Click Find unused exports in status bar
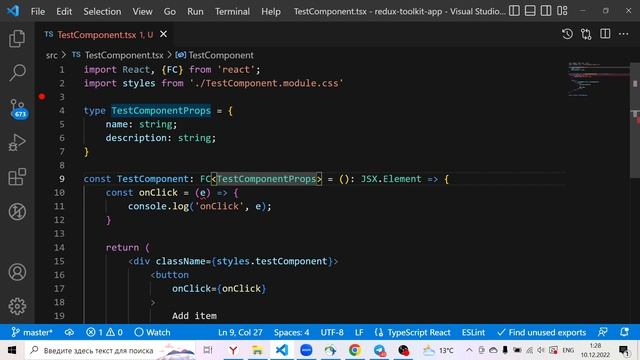 tap(542, 332)
